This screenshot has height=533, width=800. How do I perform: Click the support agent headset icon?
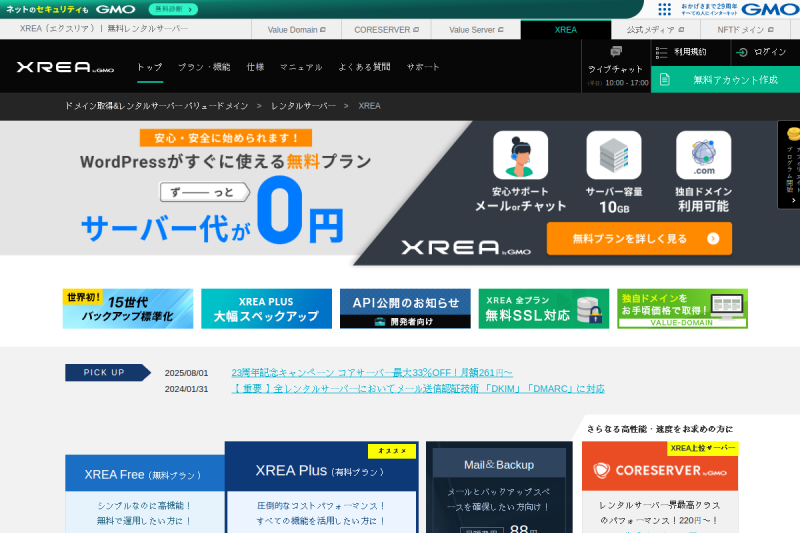coord(520,155)
